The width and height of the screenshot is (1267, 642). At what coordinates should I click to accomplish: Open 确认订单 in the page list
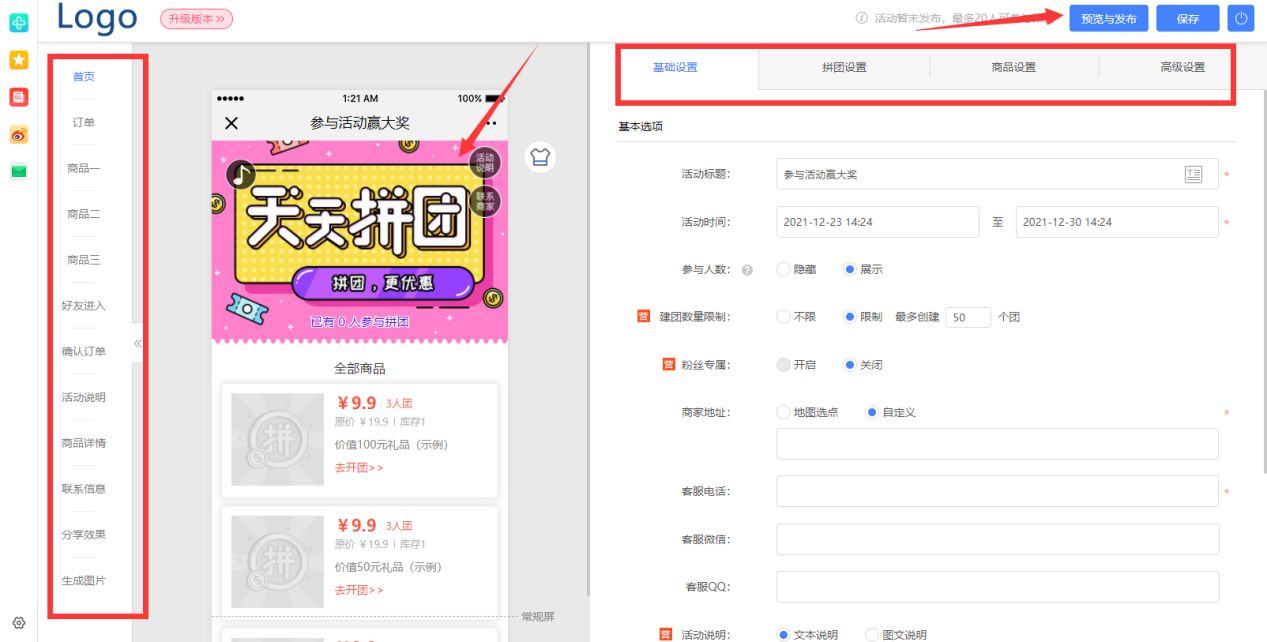pyautogui.click(x=84, y=352)
